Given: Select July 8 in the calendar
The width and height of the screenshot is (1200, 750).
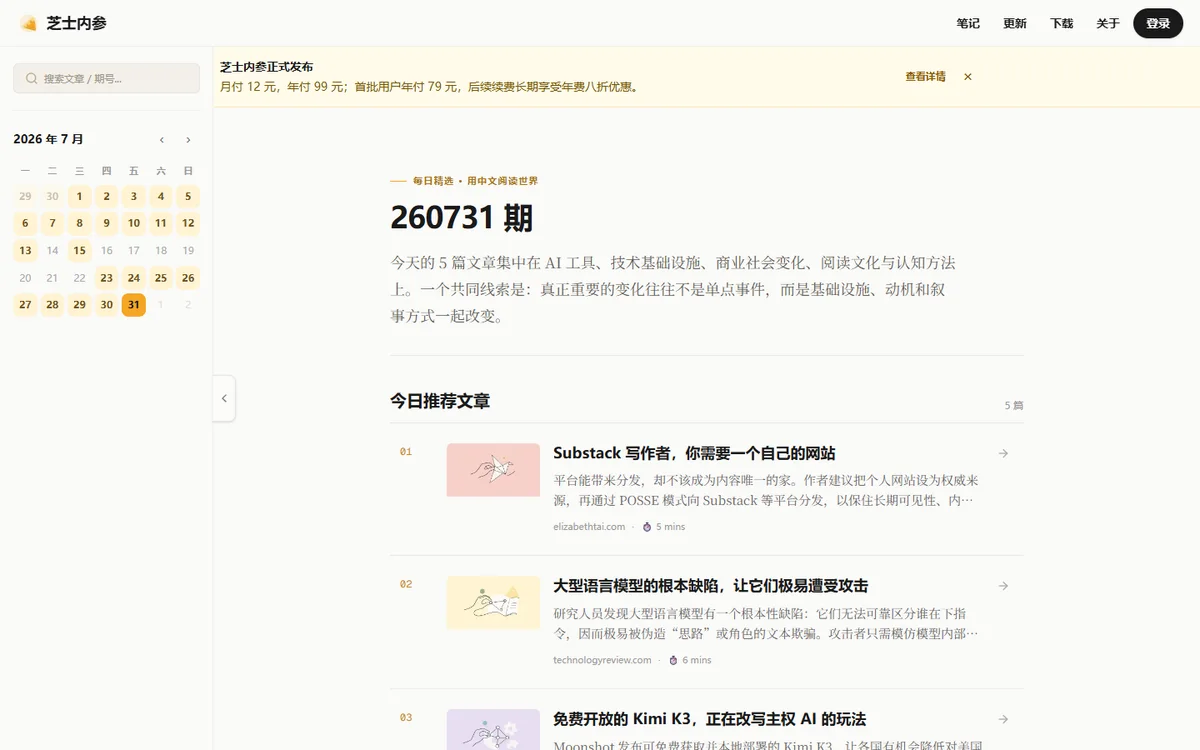Looking at the screenshot, I should (x=79, y=223).
